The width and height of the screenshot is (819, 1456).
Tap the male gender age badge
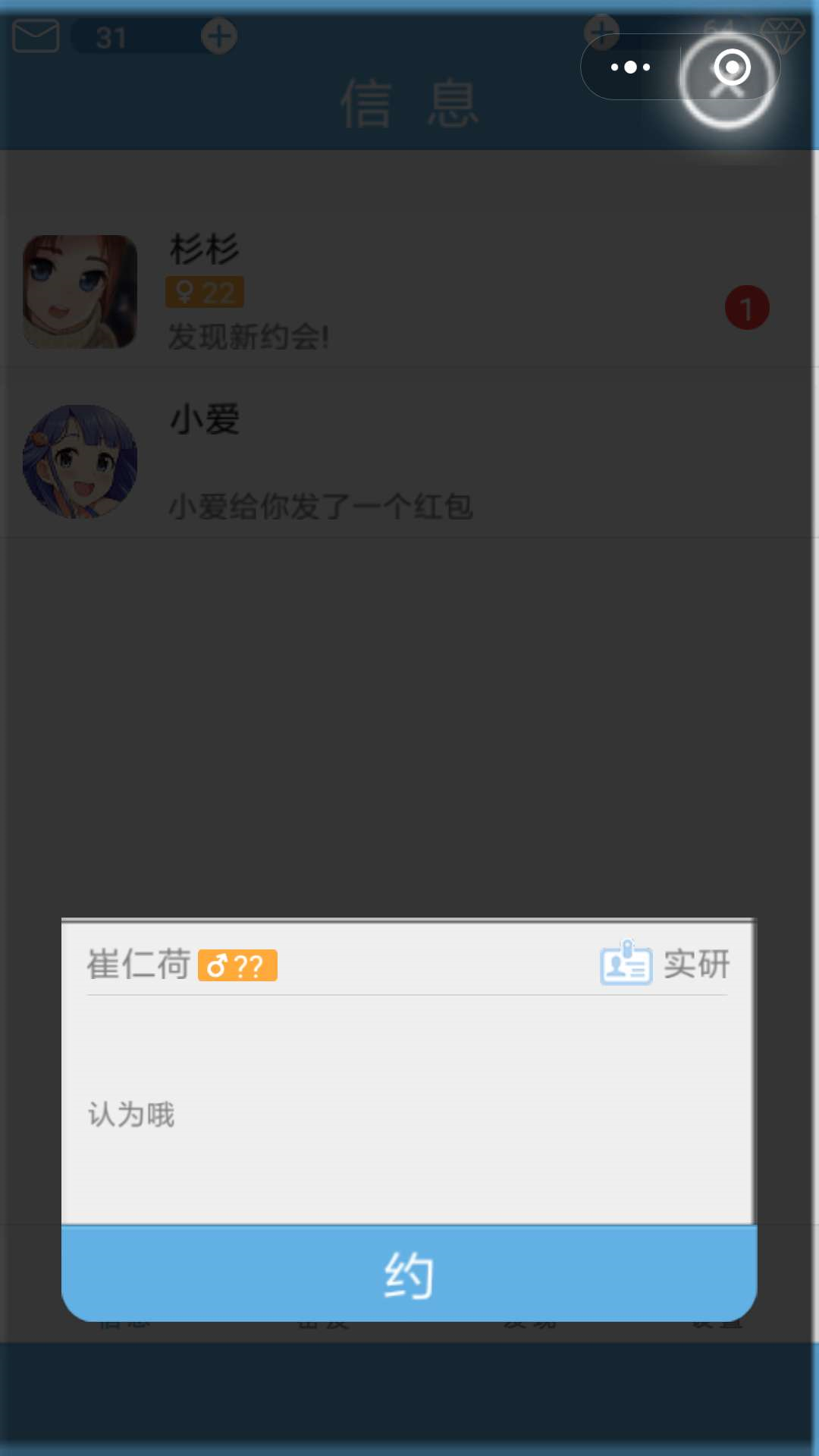pos(237,965)
